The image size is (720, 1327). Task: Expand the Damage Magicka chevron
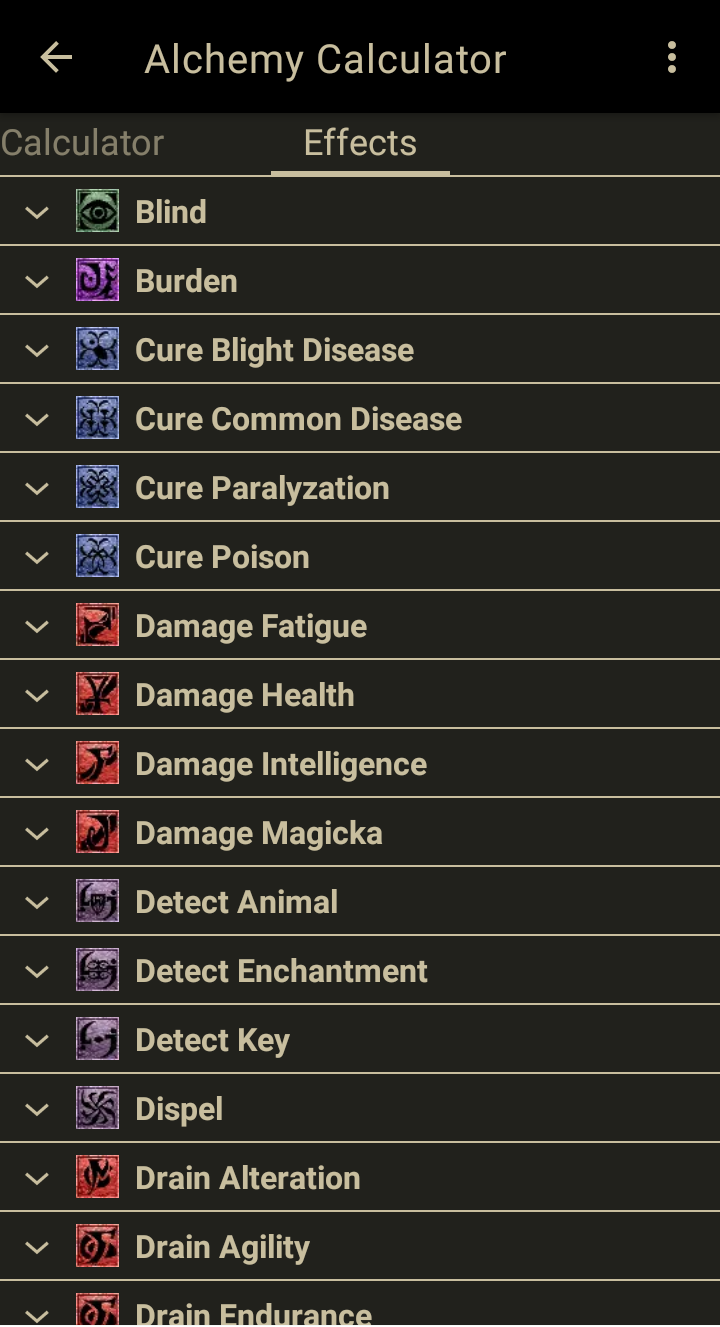pos(37,833)
